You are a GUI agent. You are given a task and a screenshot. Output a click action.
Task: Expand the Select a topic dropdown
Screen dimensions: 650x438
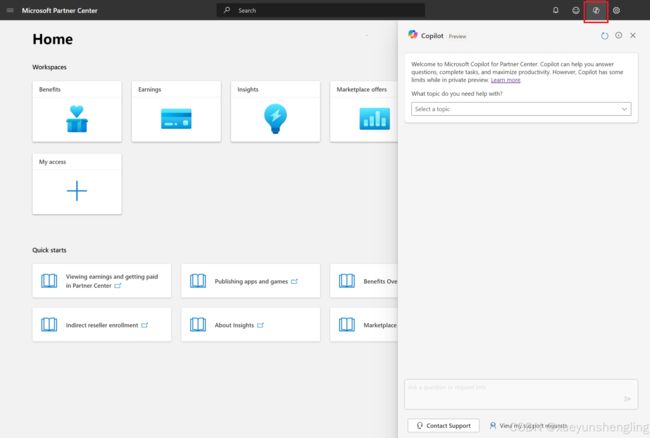521,109
